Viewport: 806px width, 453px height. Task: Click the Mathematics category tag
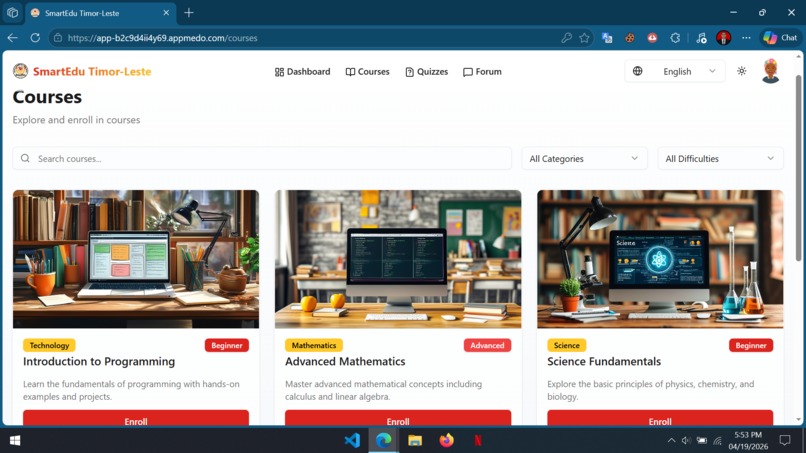click(314, 346)
